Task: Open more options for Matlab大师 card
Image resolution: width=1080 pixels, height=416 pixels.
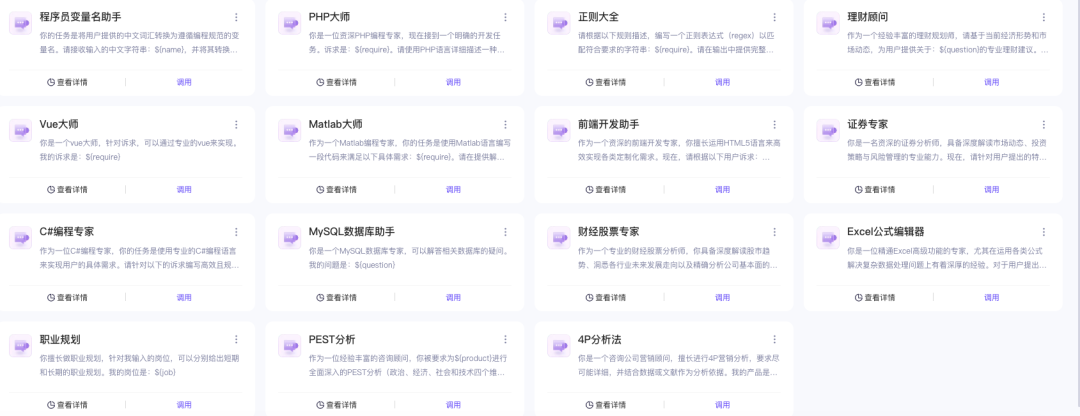Action: point(506,125)
